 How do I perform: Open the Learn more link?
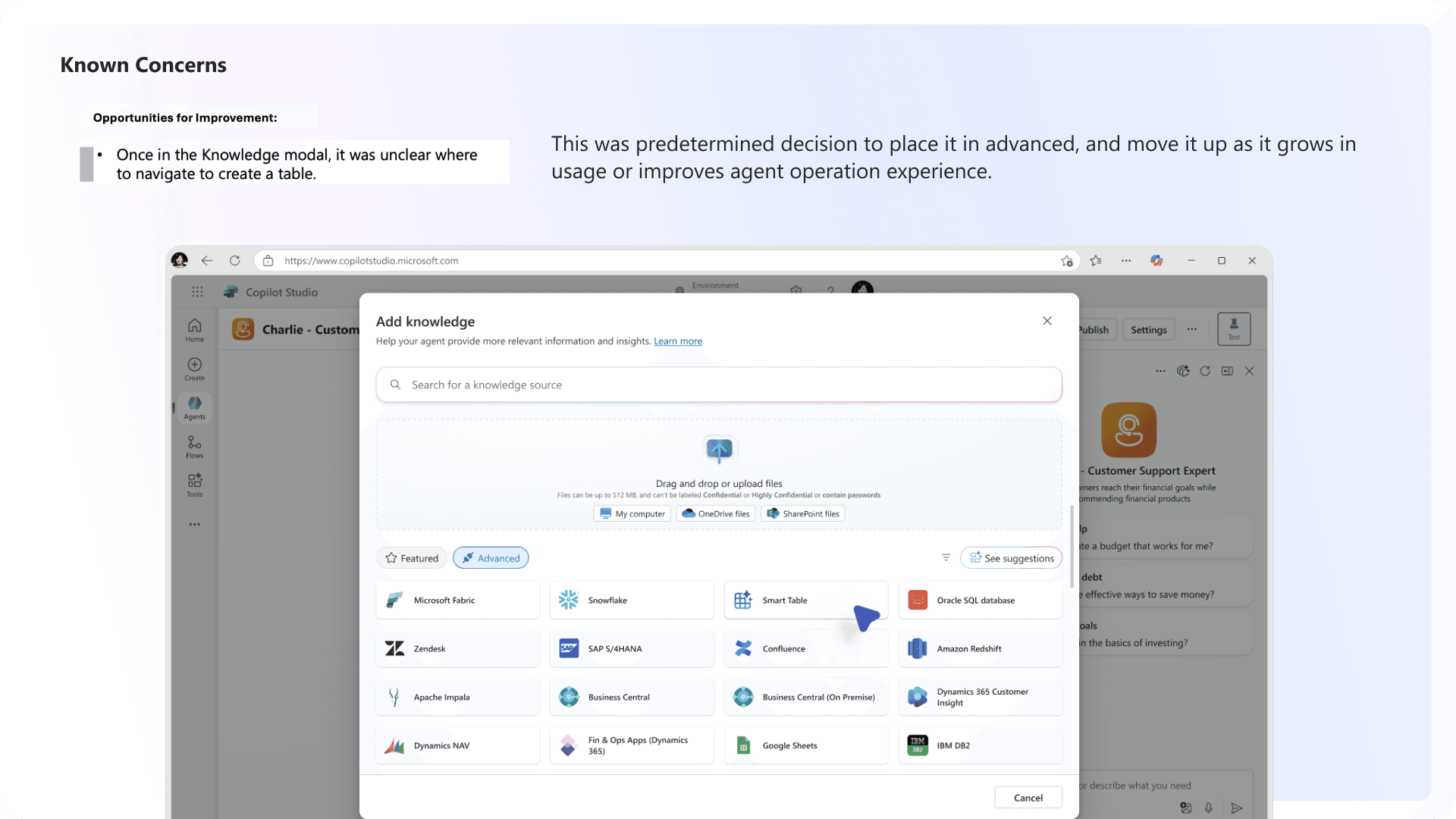[677, 341]
